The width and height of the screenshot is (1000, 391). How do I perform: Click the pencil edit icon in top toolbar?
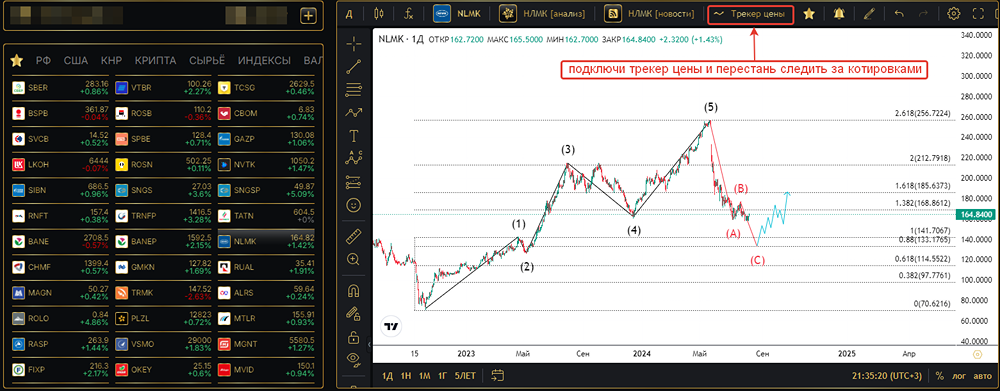[x=869, y=13]
